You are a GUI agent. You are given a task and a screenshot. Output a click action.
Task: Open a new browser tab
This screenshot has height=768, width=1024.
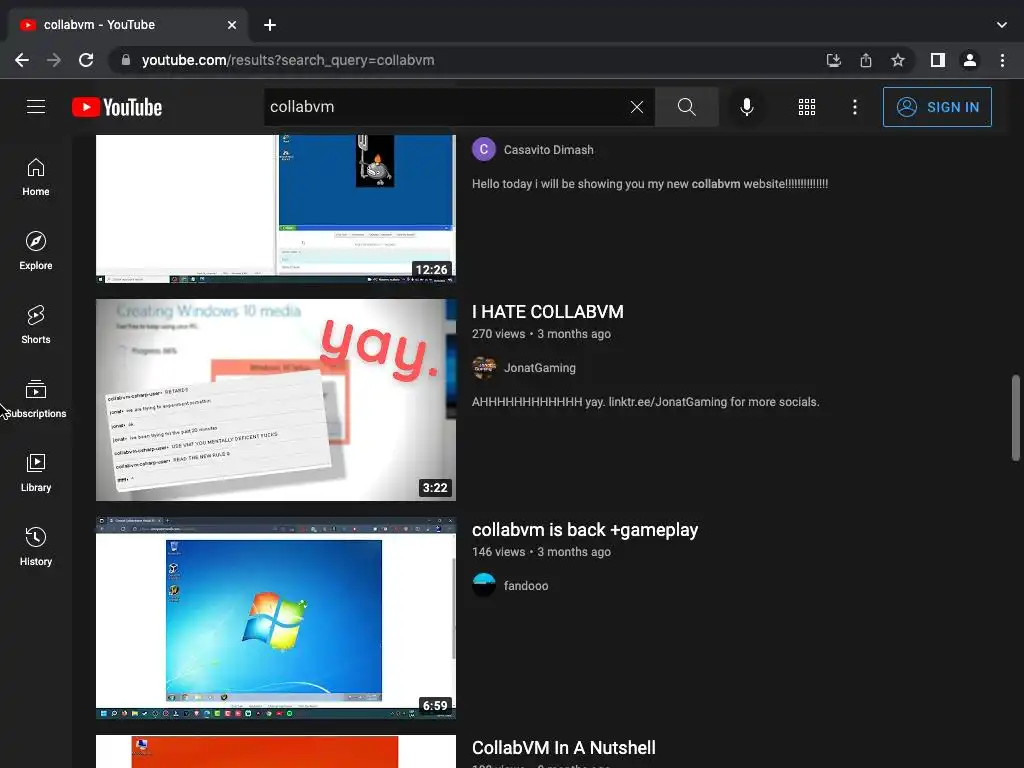pyautogui.click(x=270, y=25)
